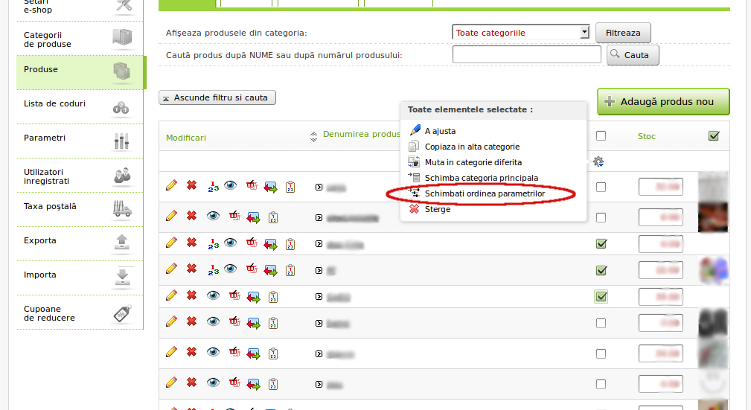Sort by the Stoc column header
The height and width of the screenshot is (410, 751).
pyautogui.click(x=646, y=136)
